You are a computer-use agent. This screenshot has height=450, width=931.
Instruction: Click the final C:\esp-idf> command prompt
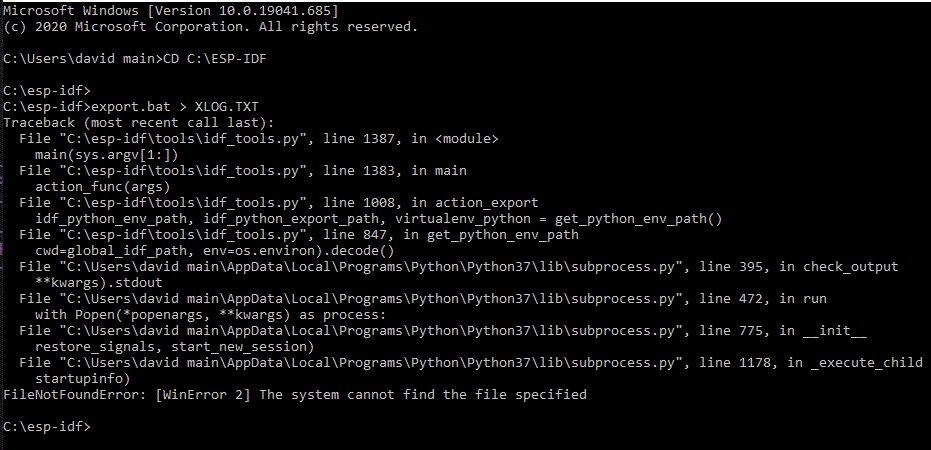[x=47, y=426]
